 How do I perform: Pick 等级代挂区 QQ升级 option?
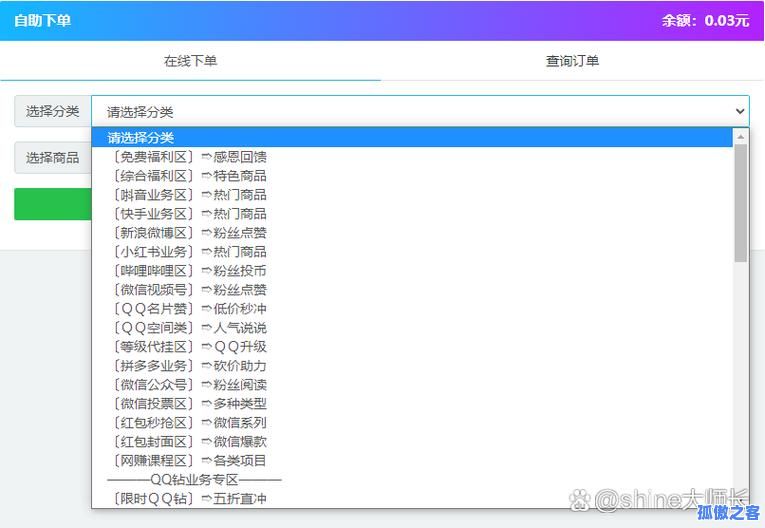click(412, 347)
